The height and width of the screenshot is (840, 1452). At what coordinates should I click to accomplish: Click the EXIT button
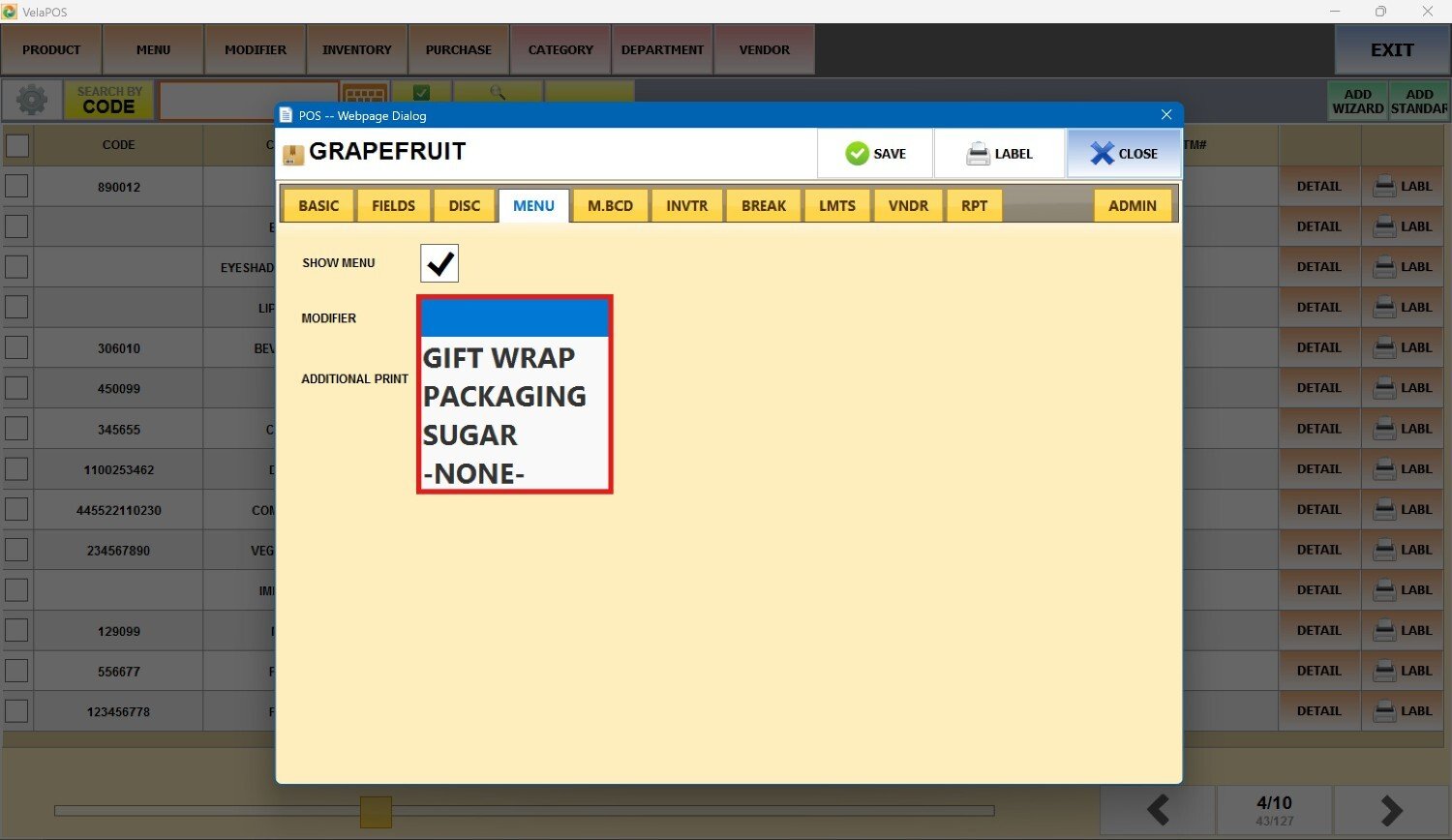tap(1391, 50)
